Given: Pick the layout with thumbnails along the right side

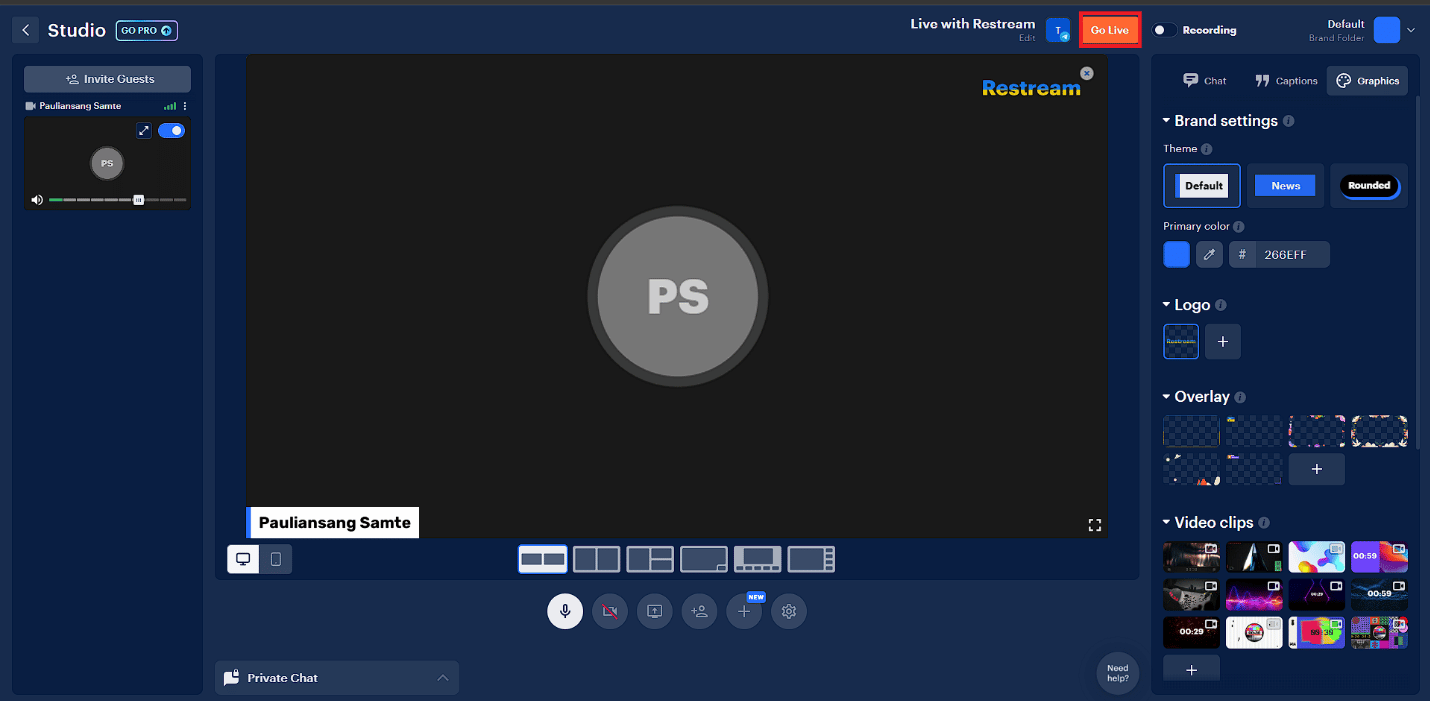Looking at the screenshot, I should click(x=811, y=559).
